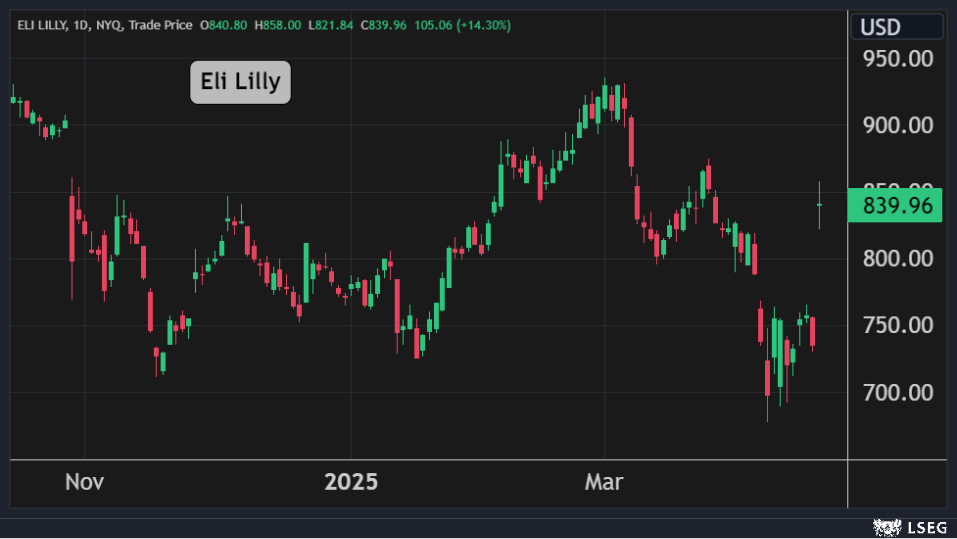Click the USD currency button
Screen dimensions: 957x539
point(897,27)
